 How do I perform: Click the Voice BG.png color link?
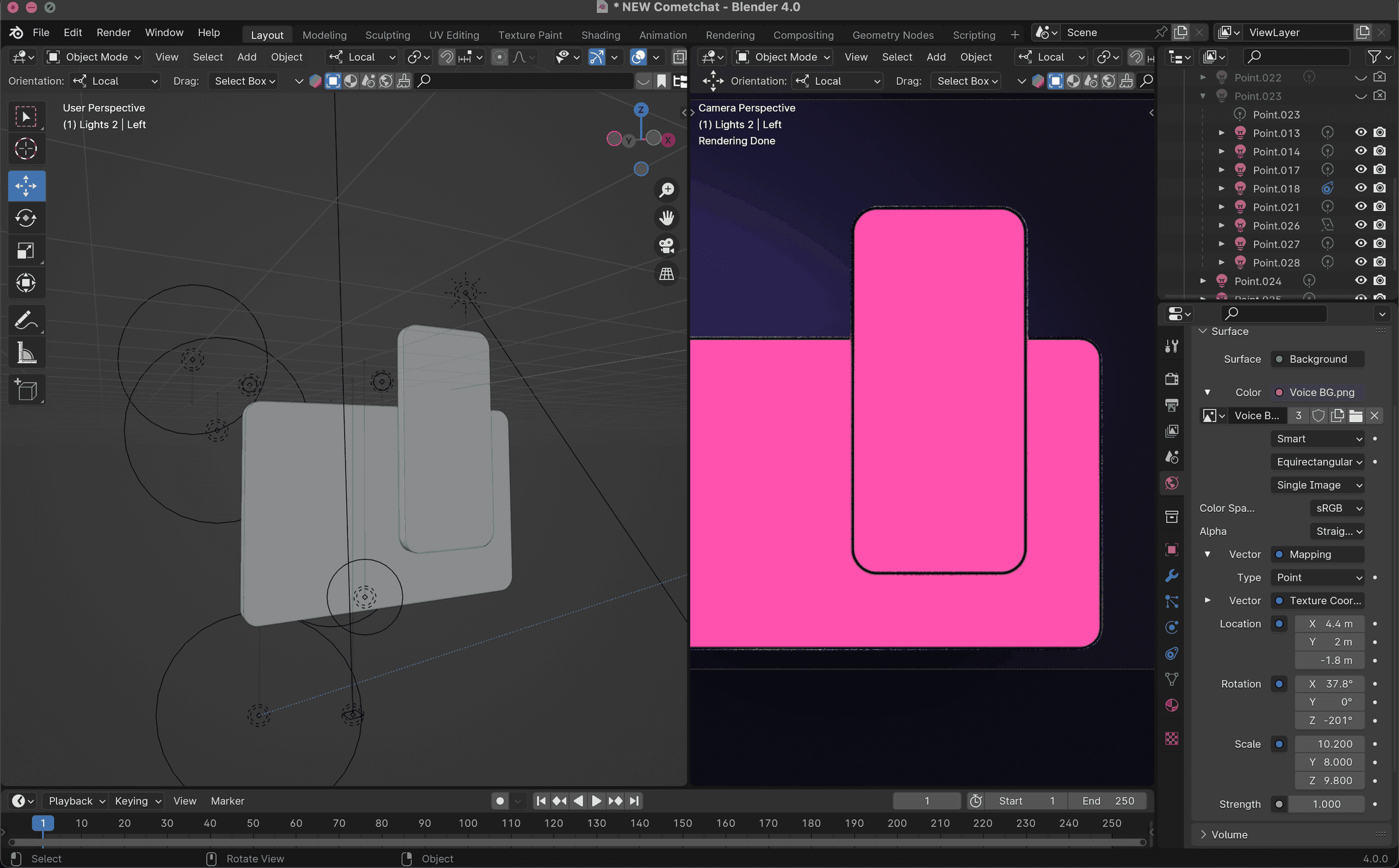pos(1317,392)
